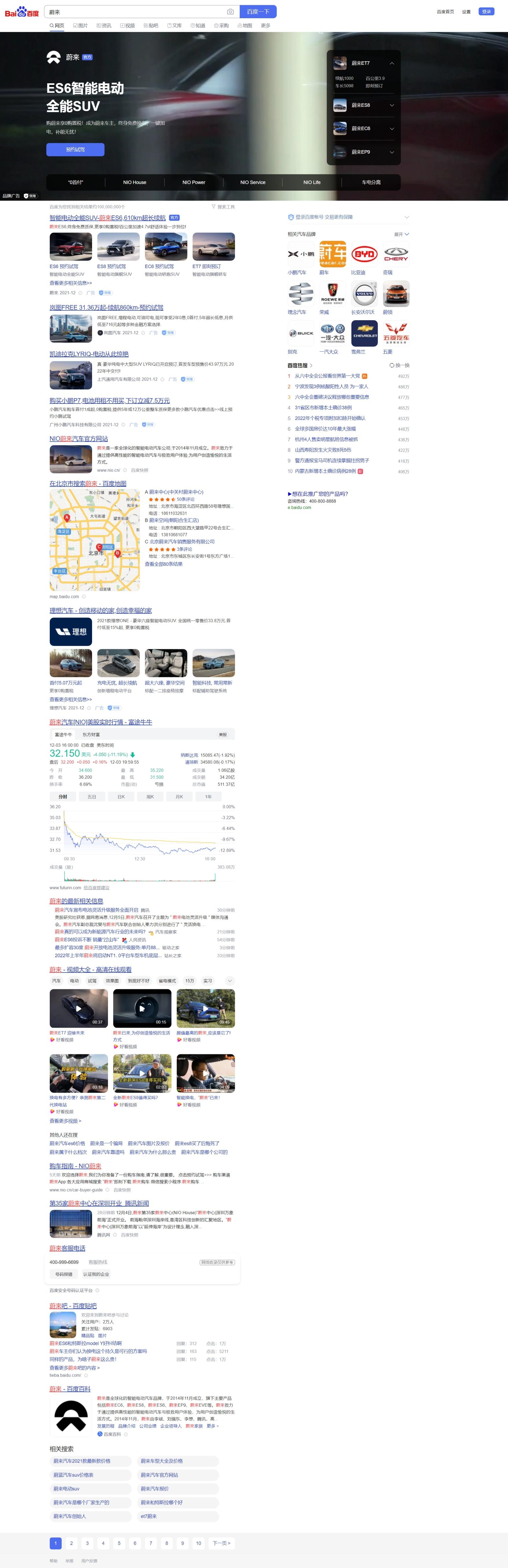This screenshot has height=1568, width=508.
Task: Click the 荣威 Roewe brand logo
Action: tap(333, 294)
